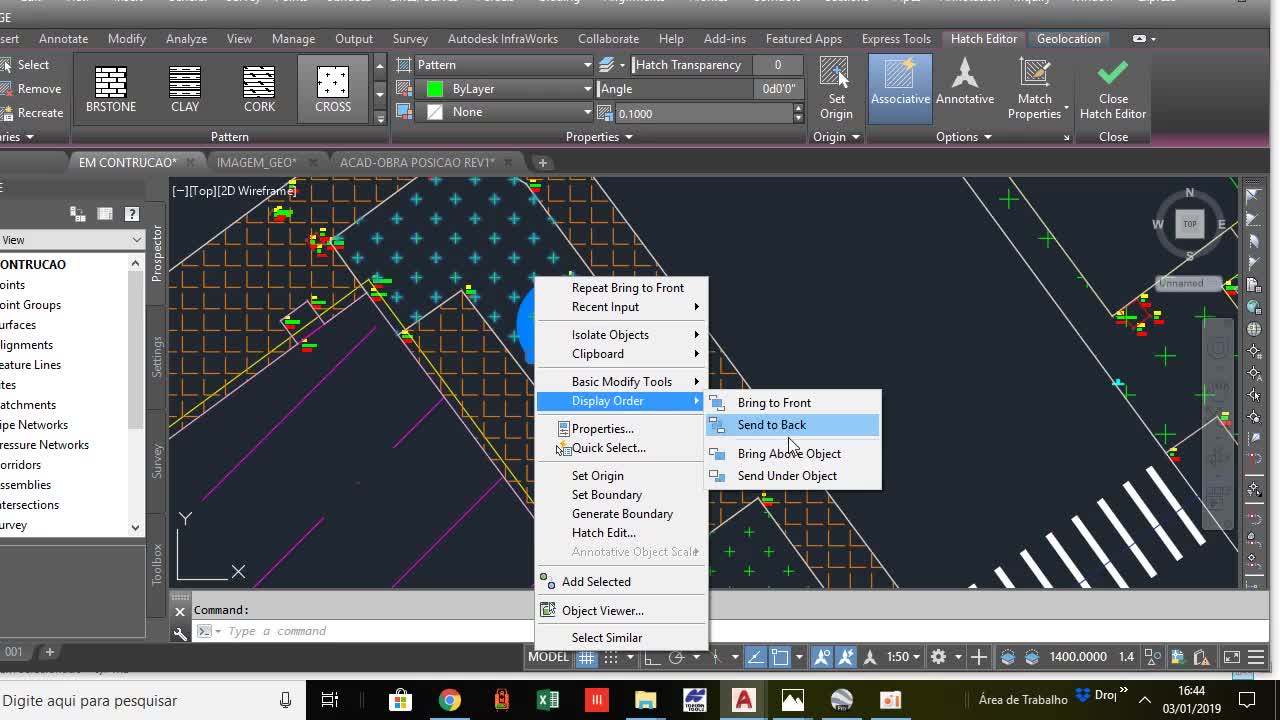Viewport: 1280px width, 720px height.
Task: Open the Hatch Editor ribbon tab
Action: coord(984,39)
